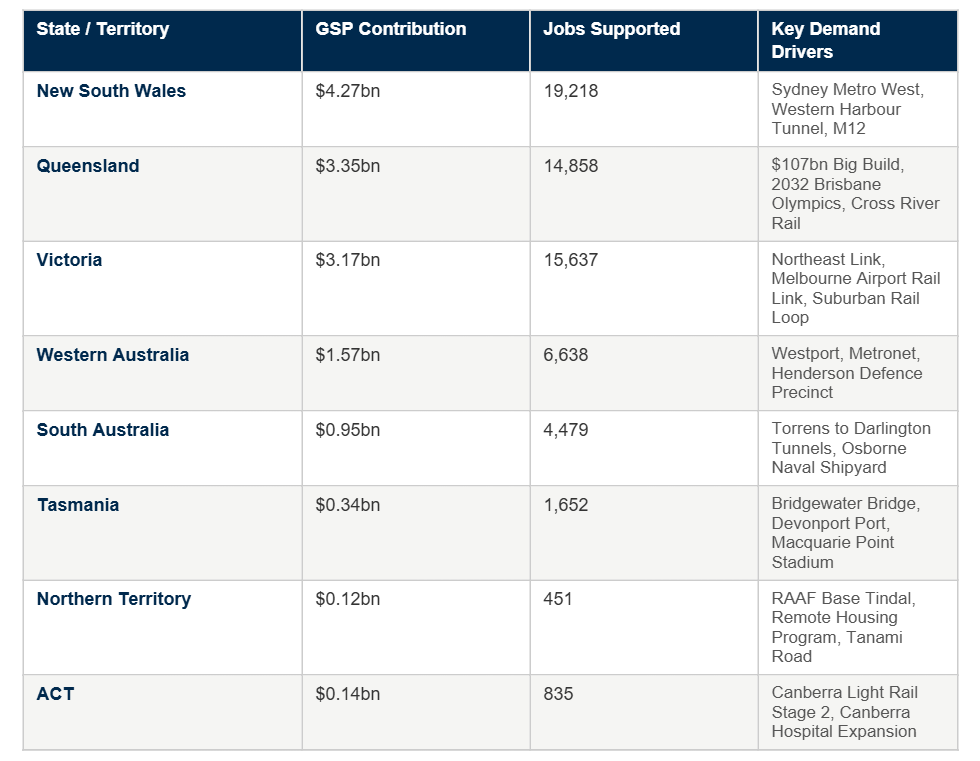The width and height of the screenshot is (980, 761).
Task: Click the State / Territory column header
Action: point(103,29)
